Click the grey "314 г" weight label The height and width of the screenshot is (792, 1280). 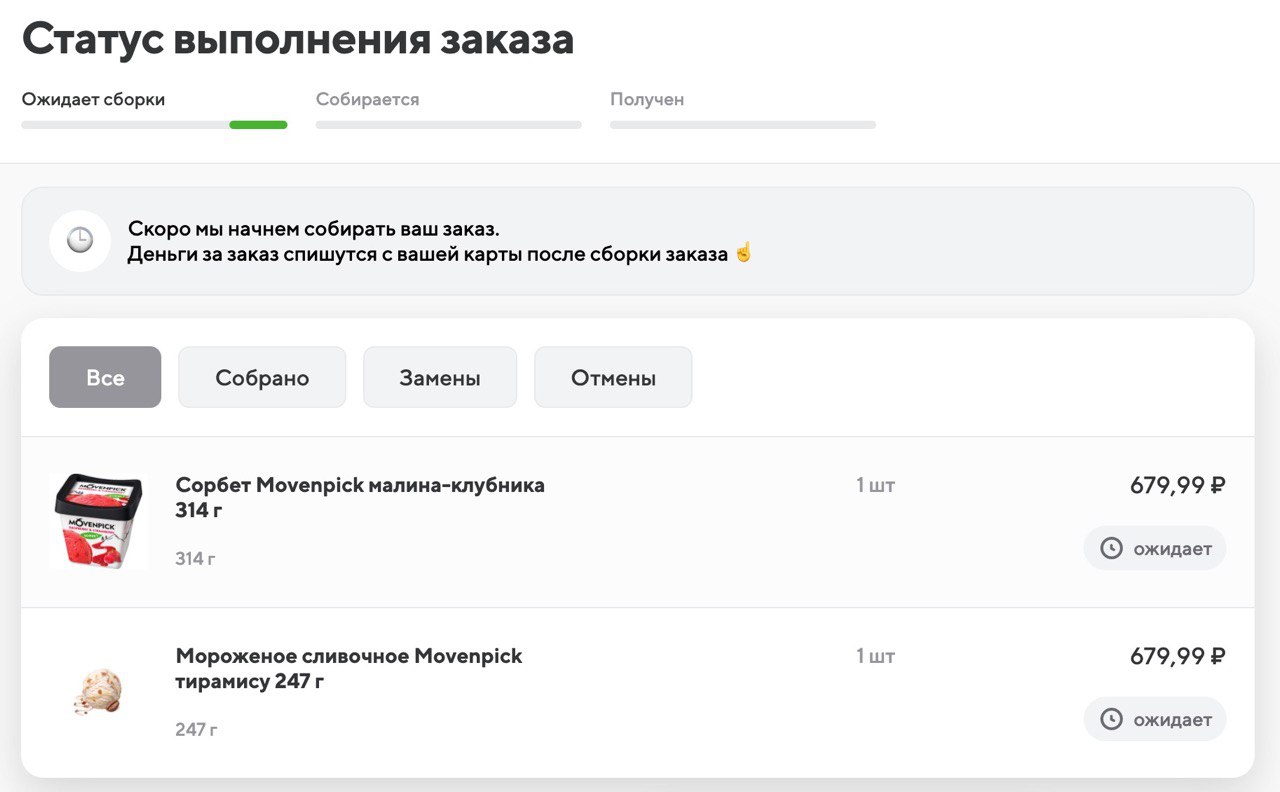pos(195,559)
